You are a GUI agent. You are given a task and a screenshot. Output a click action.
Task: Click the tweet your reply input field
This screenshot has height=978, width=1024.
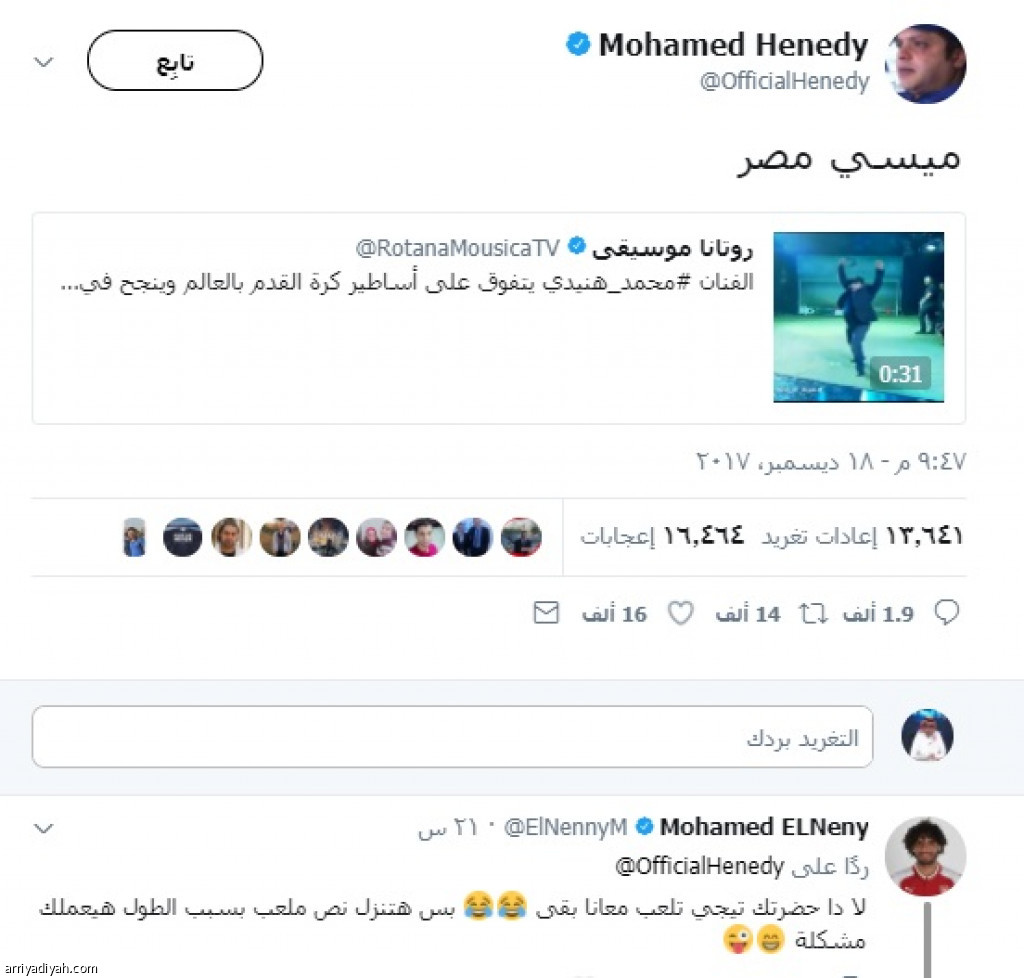point(452,736)
